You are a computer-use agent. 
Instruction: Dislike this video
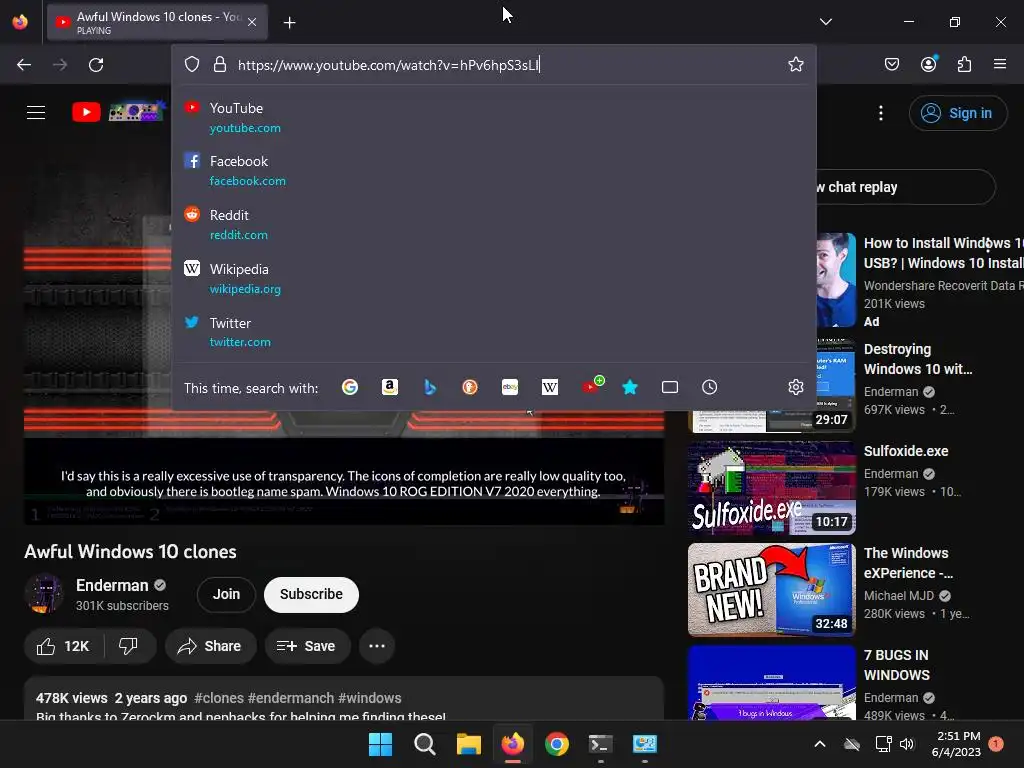(129, 646)
